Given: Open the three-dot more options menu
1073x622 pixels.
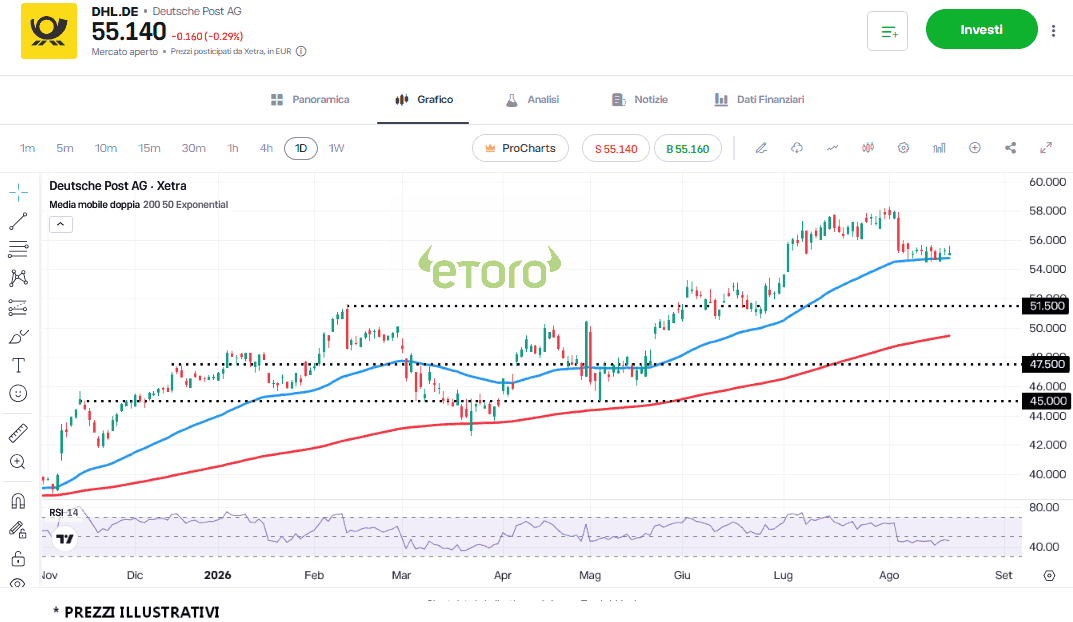Looking at the screenshot, I should point(1053,31).
